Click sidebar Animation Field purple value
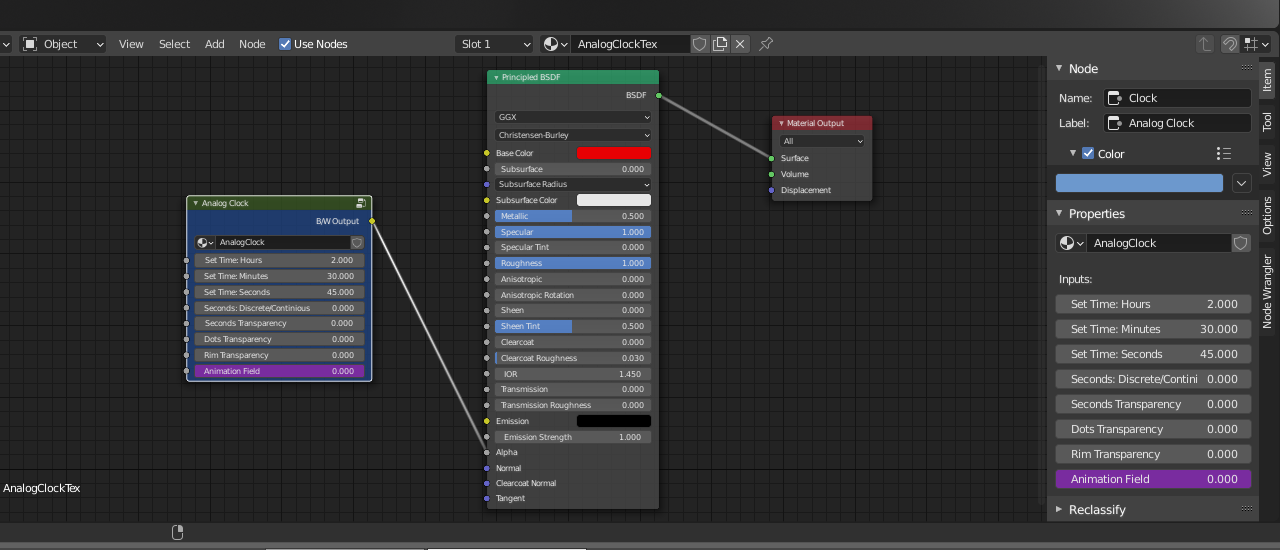Image resolution: width=1280 pixels, height=550 pixels. (x=1153, y=479)
